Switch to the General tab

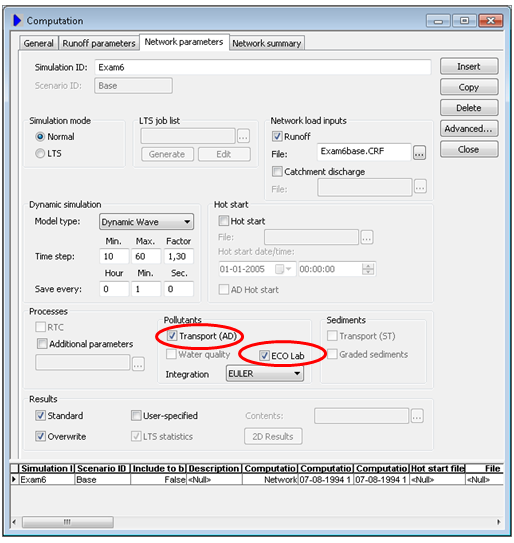coord(38,43)
